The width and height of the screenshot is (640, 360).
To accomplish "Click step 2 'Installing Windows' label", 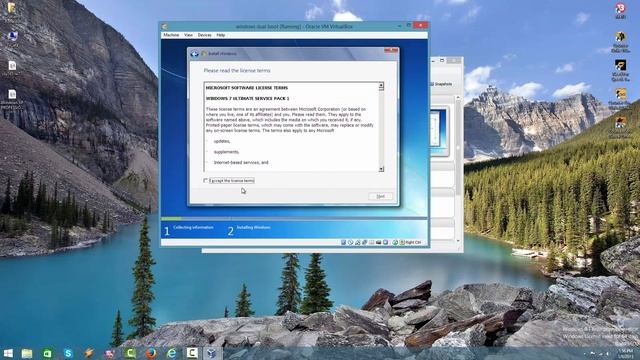I will (253, 227).
